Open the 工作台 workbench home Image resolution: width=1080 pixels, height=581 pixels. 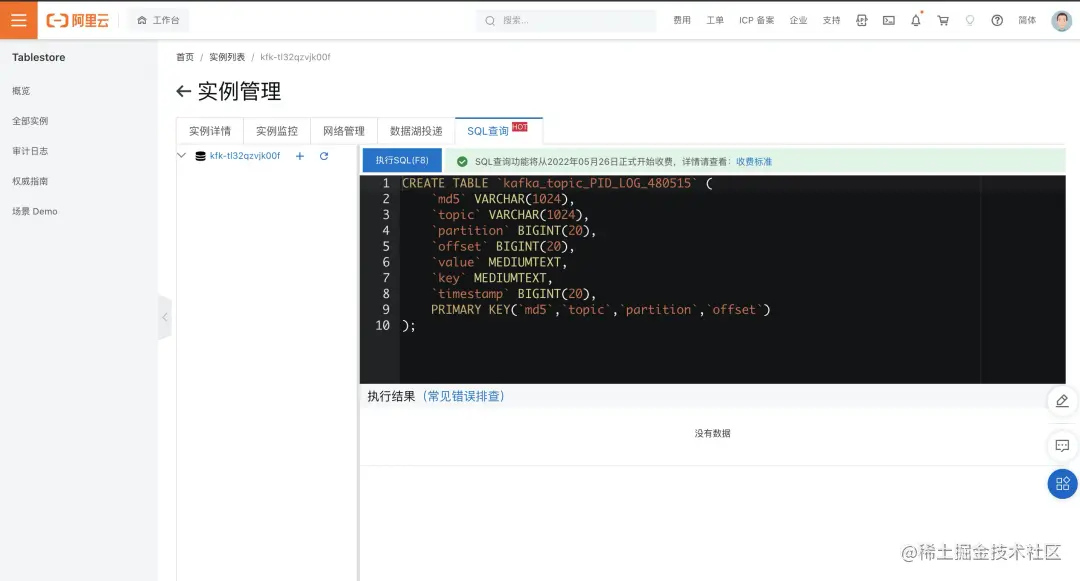pyautogui.click(x=158, y=21)
